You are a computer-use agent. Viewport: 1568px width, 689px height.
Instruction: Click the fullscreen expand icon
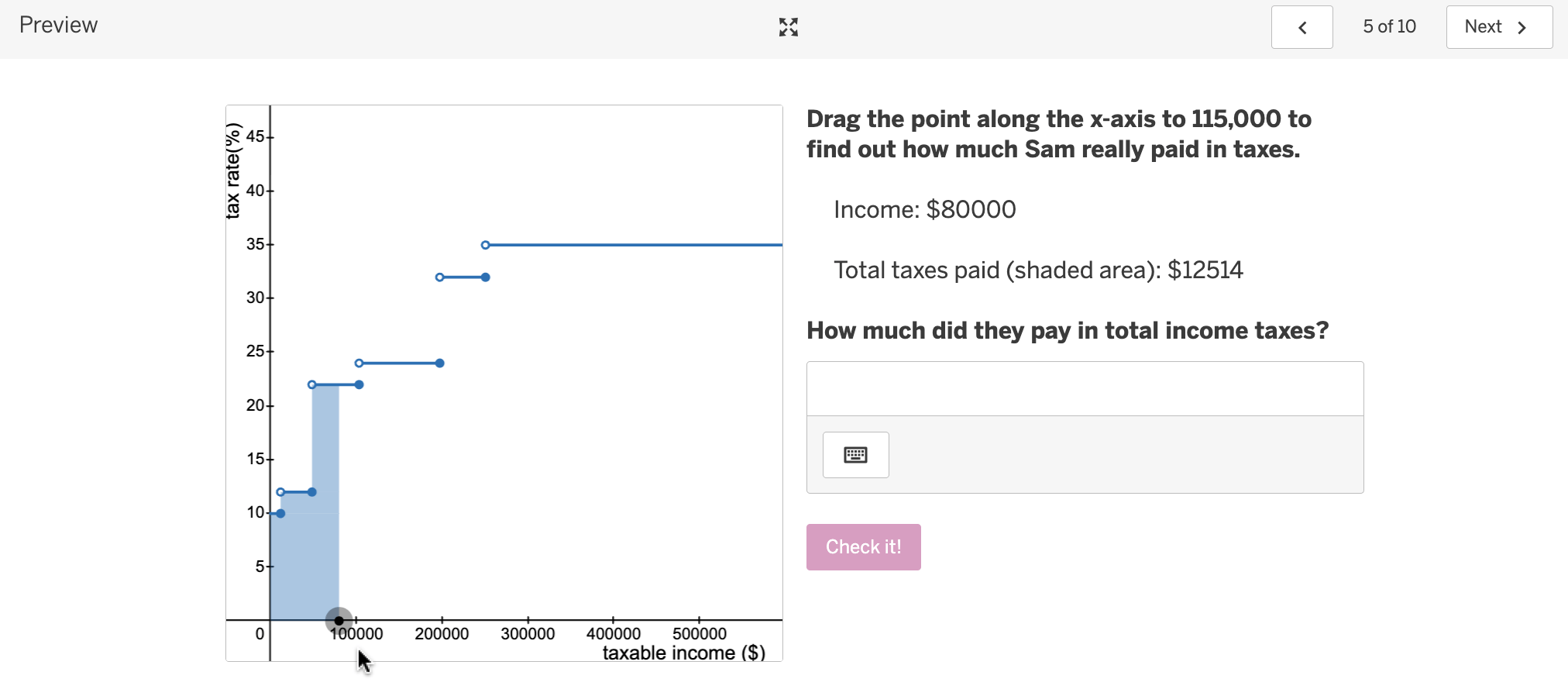click(x=788, y=27)
